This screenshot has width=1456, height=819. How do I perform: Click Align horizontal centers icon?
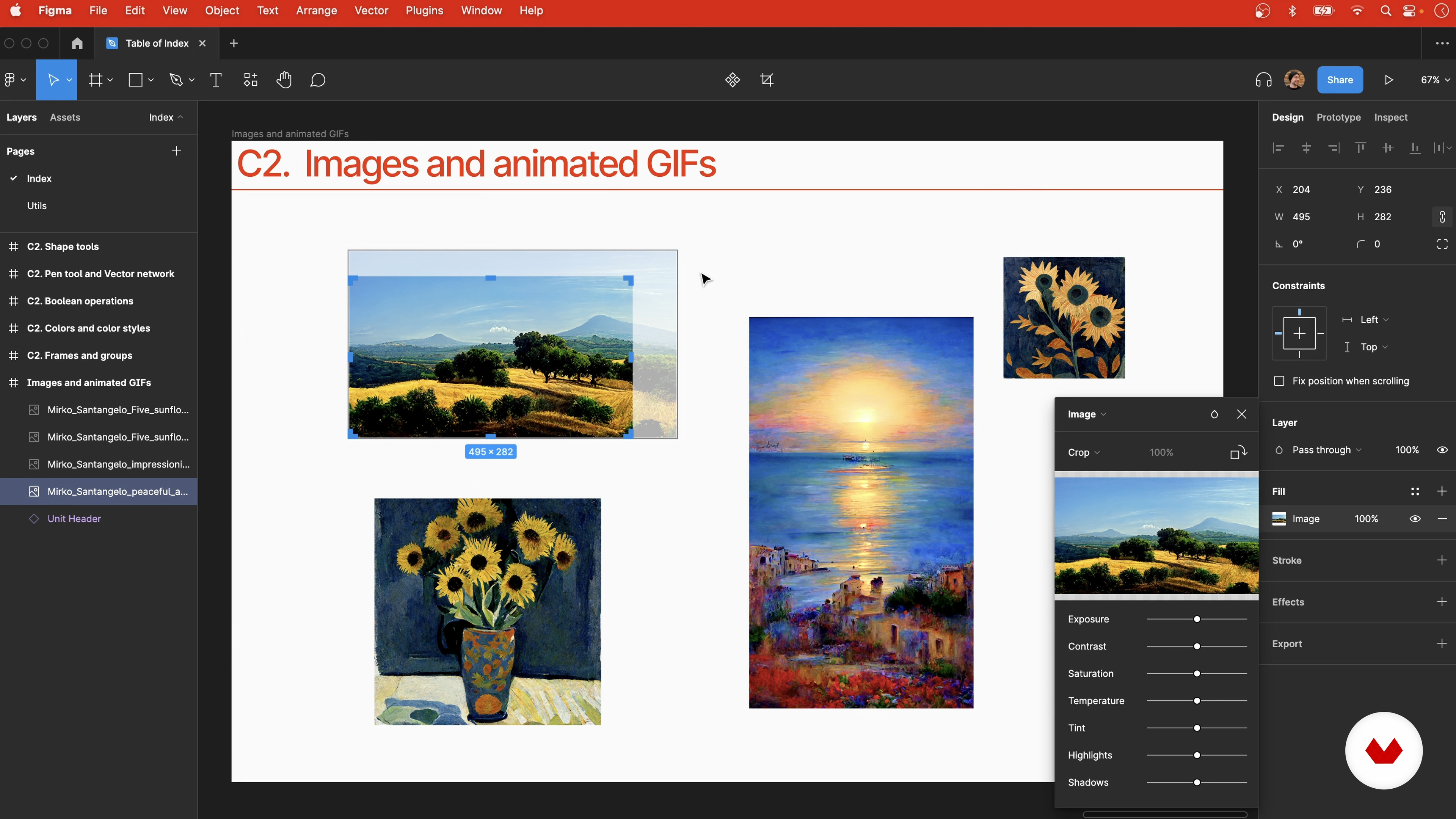pos(1306,148)
